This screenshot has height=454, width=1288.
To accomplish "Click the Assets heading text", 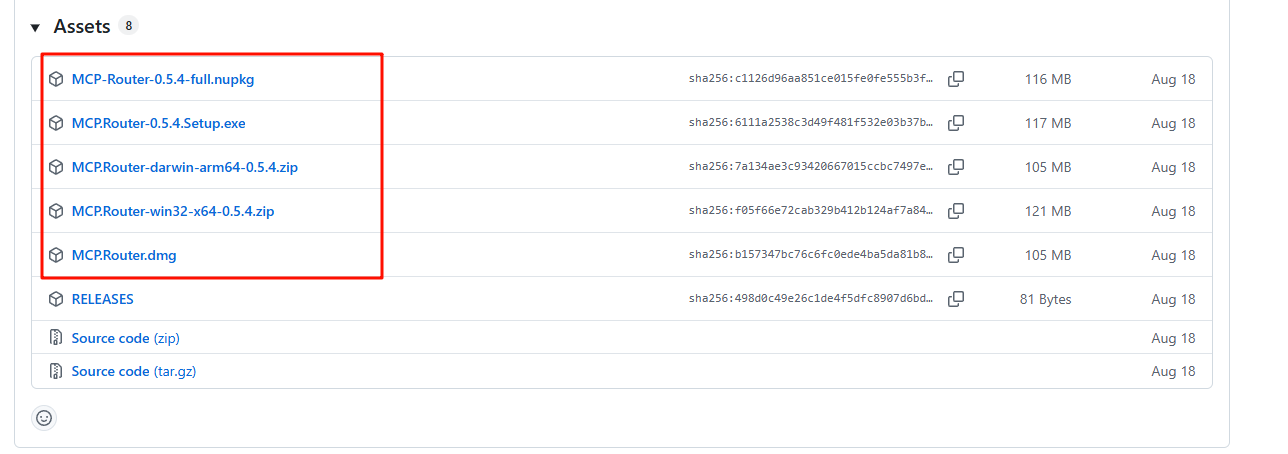I will click(x=82, y=27).
